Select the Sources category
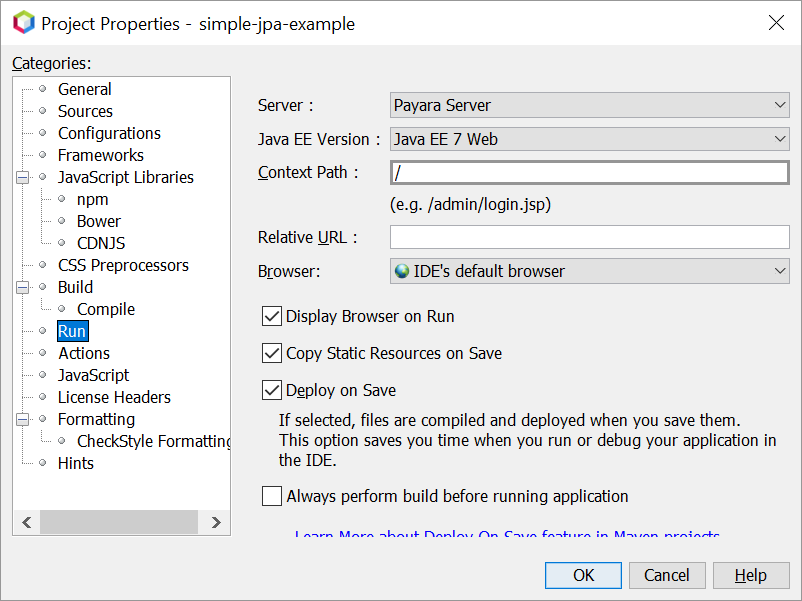Screen dimensions: 802x601 [85, 111]
